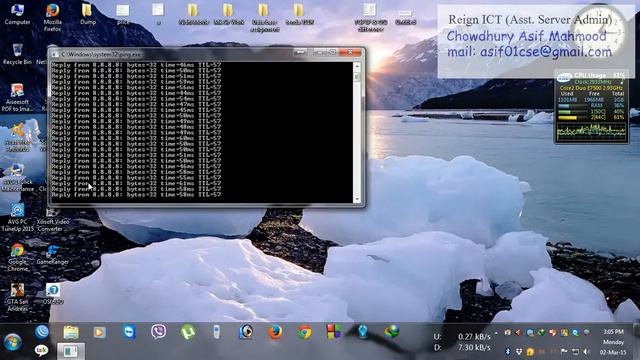Viewport: 640px width, 360px height.
Task: Click the ping.exe console scrollbar down arrow
Action: point(357,199)
